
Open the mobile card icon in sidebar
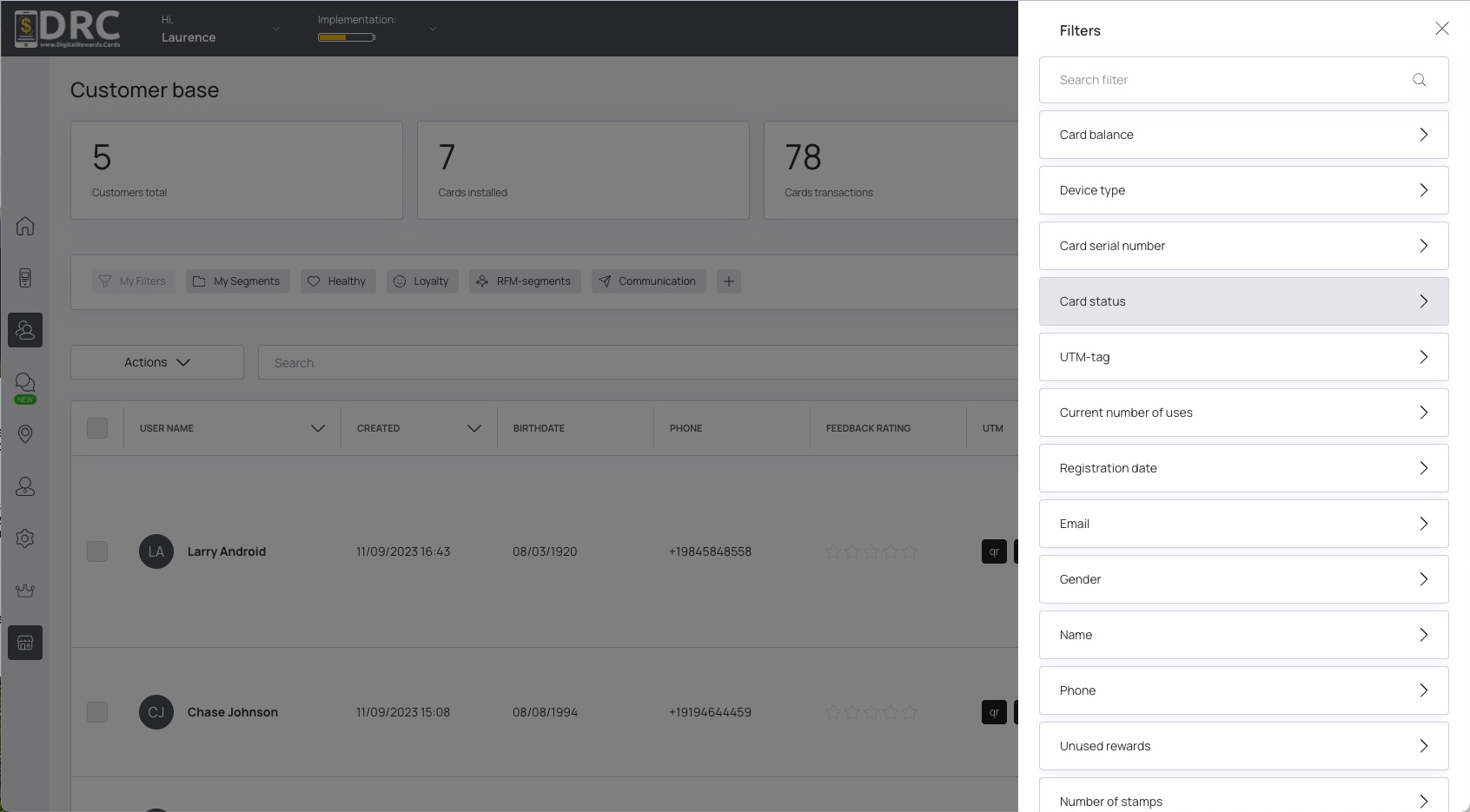(x=25, y=278)
